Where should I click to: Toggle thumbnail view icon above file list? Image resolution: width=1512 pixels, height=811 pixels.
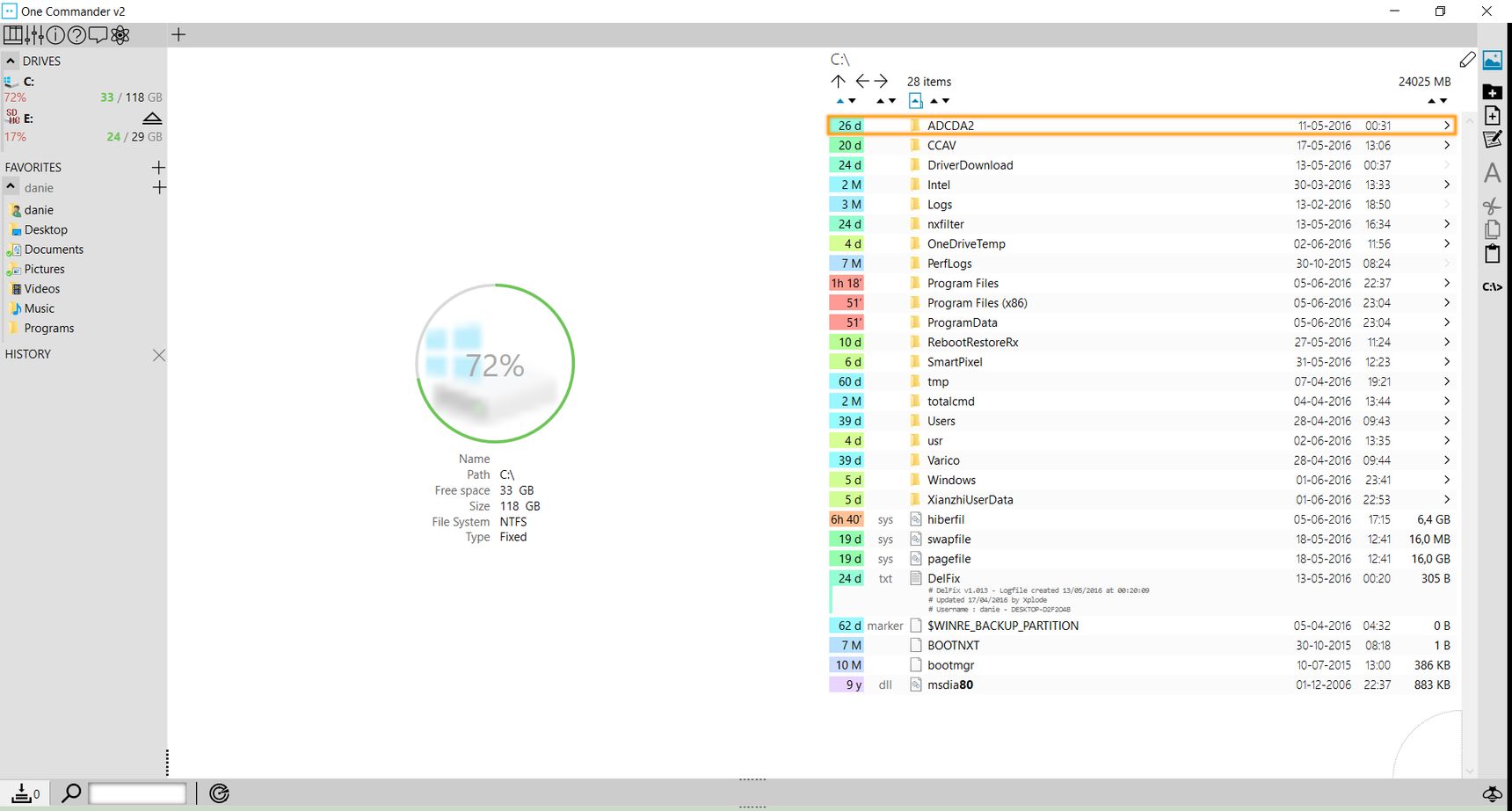(915, 101)
